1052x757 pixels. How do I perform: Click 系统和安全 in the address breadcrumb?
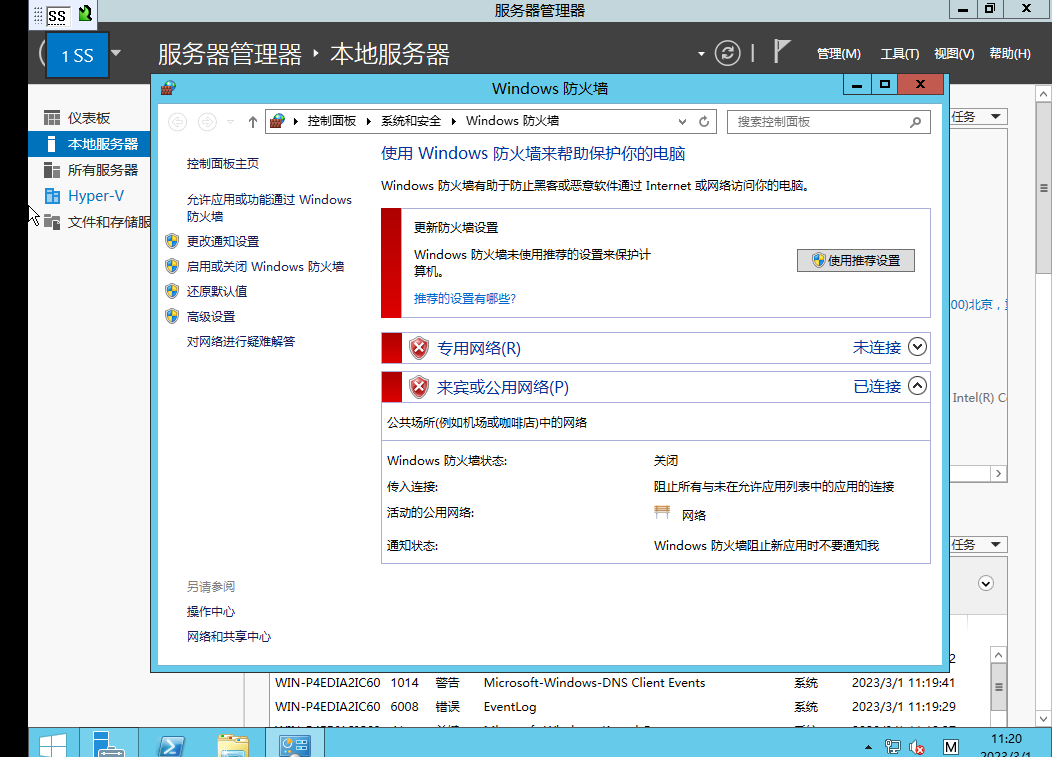point(411,121)
